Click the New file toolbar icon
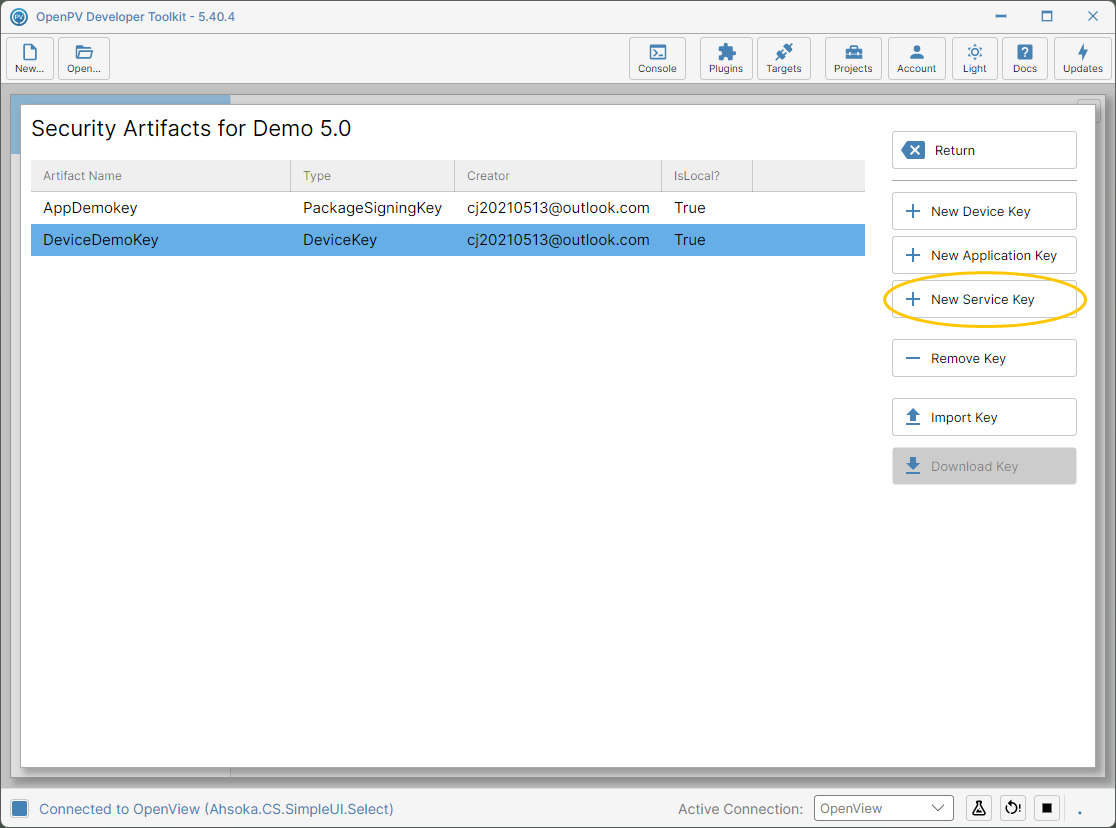Viewport: 1116px width, 828px height. (30, 58)
